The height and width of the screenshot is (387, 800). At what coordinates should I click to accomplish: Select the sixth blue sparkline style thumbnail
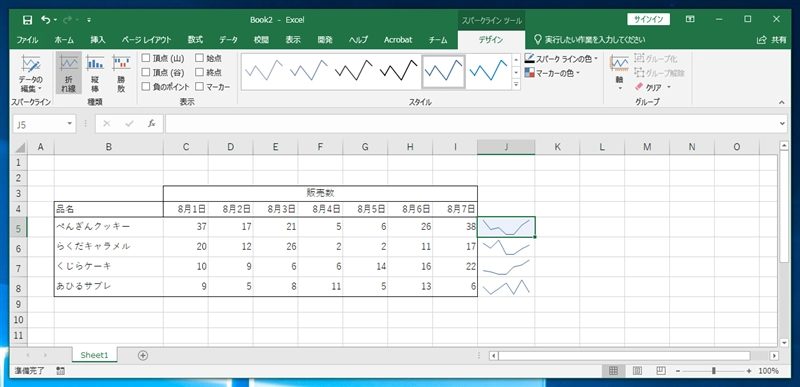click(488, 72)
